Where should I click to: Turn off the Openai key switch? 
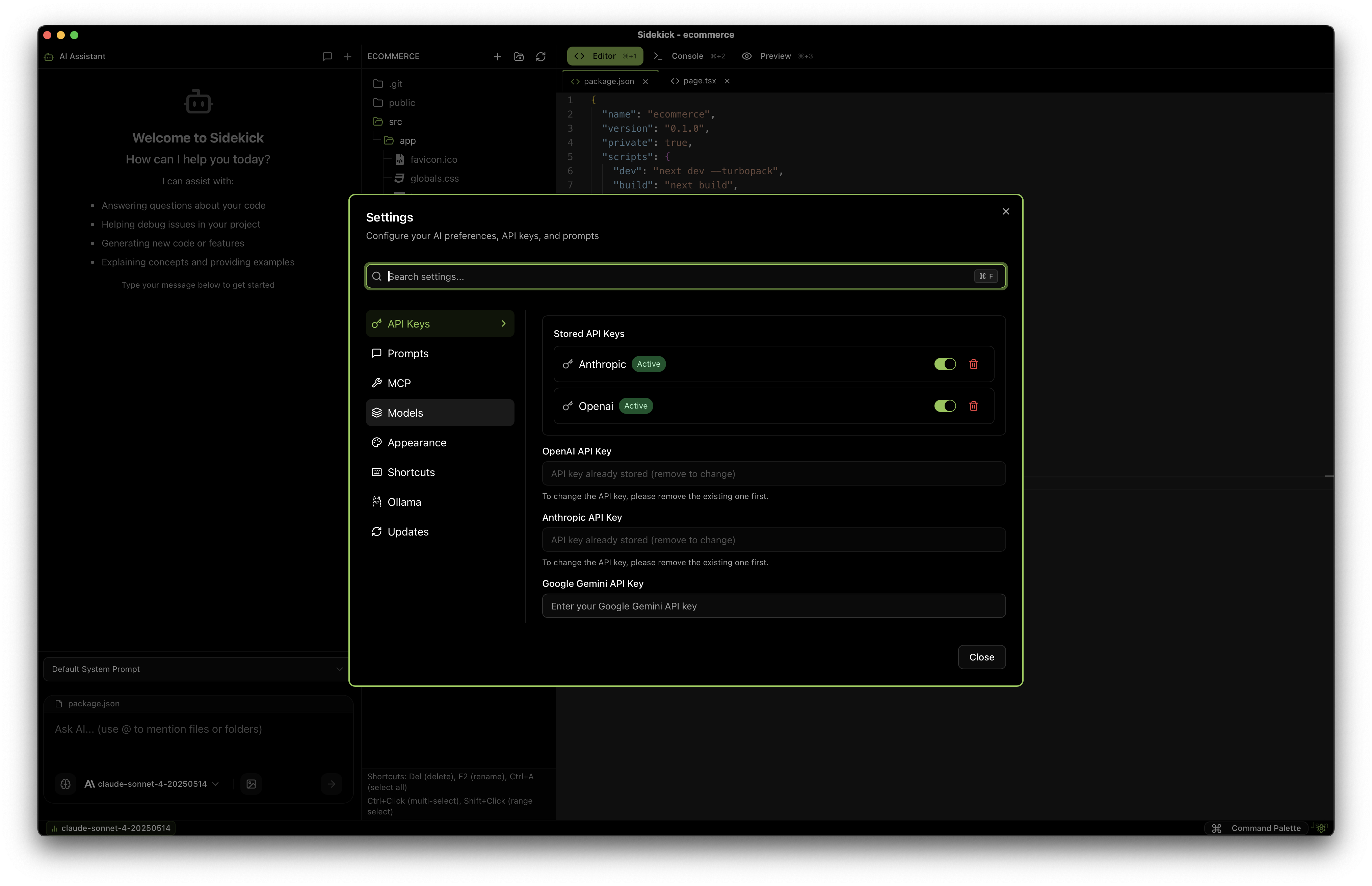(945, 406)
